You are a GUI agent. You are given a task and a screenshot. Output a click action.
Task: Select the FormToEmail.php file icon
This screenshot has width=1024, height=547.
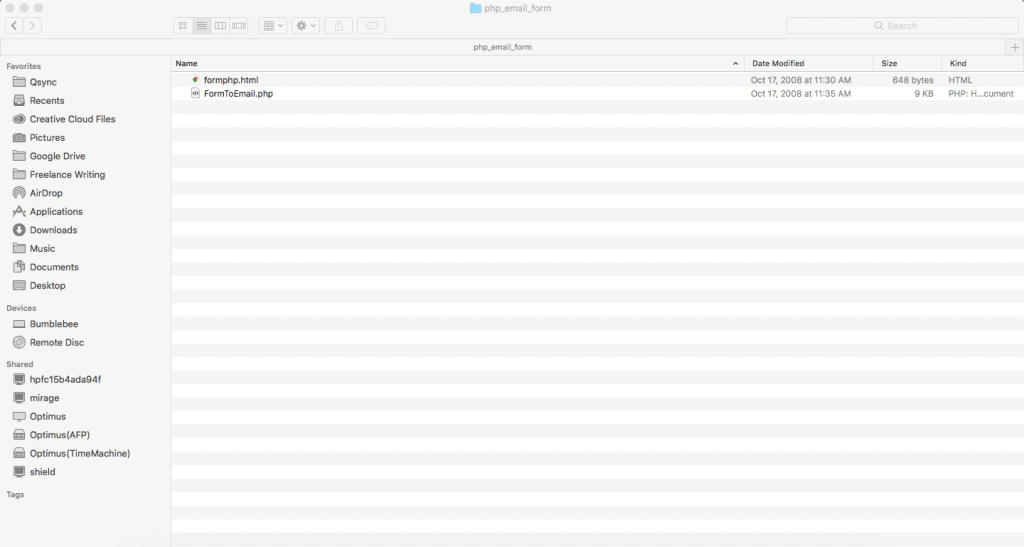point(195,94)
